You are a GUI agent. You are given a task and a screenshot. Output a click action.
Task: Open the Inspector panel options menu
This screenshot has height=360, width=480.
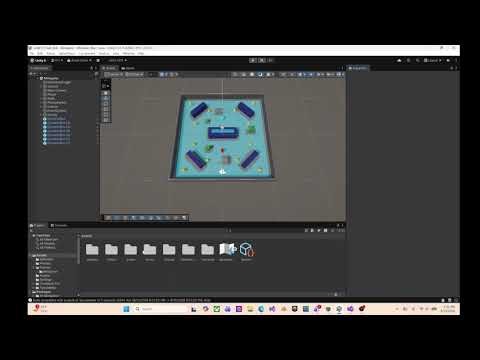456,68
